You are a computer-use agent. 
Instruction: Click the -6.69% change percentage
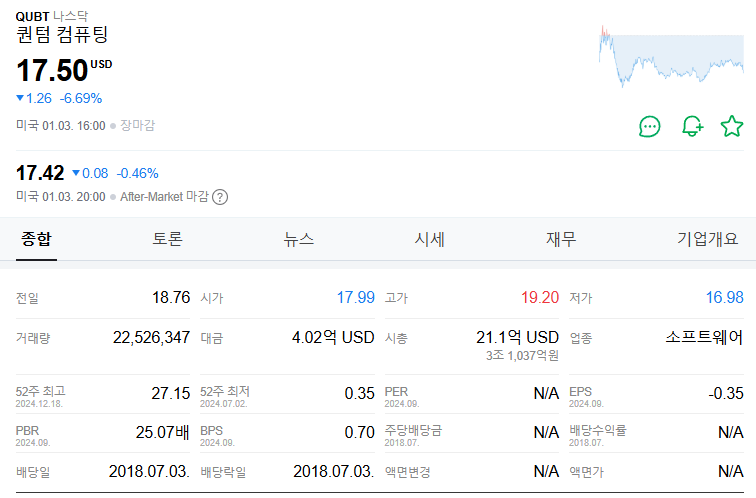tap(81, 98)
